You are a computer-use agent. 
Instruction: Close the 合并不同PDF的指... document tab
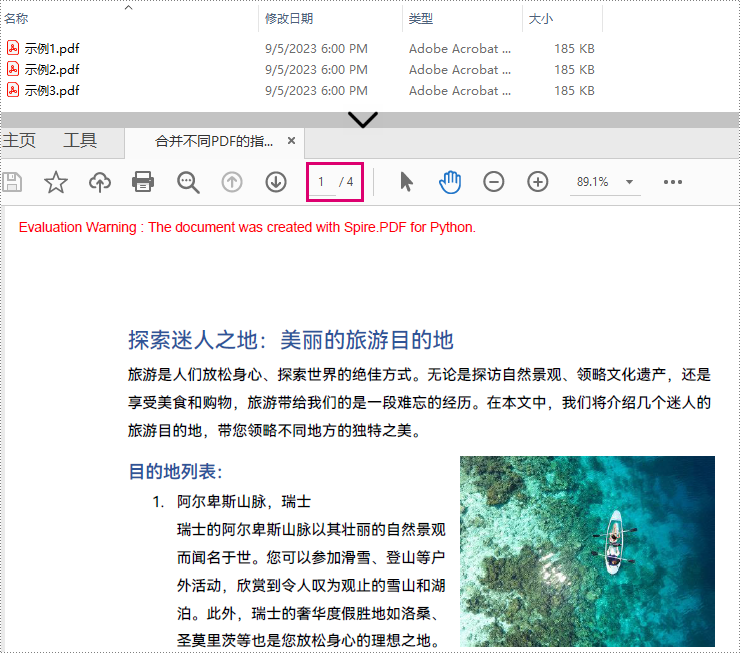(x=292, y=141)
